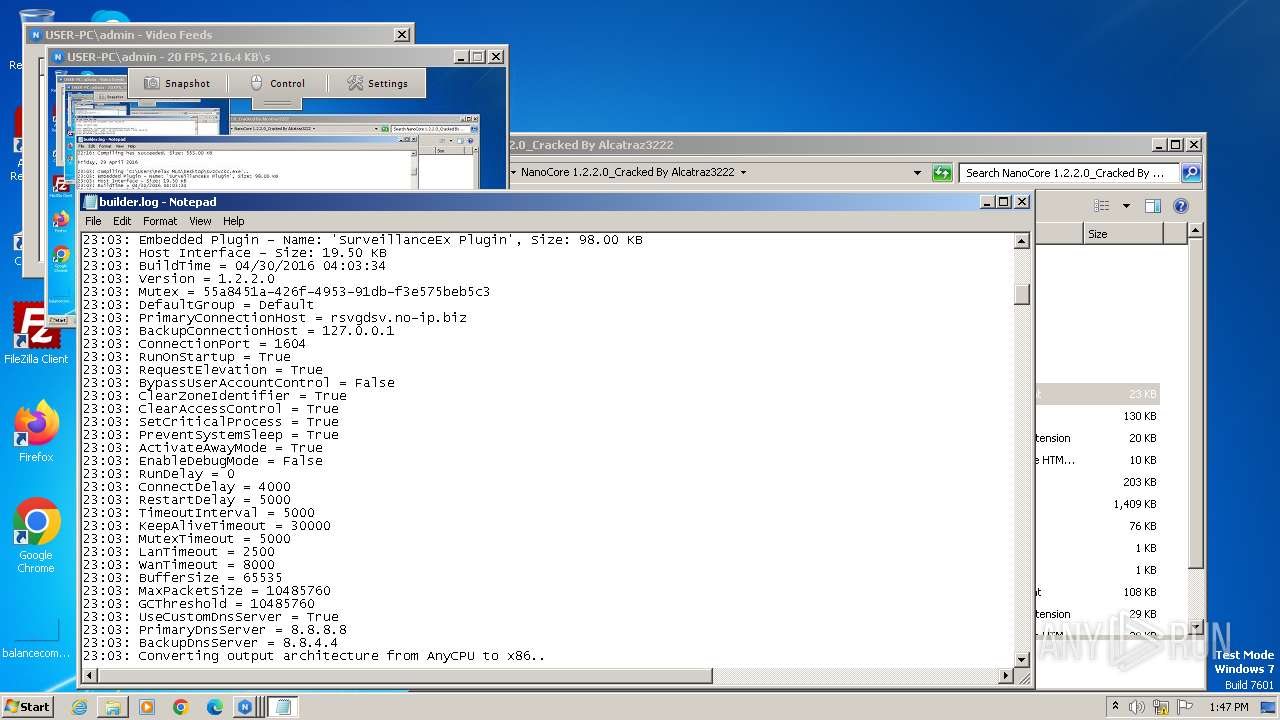Click the Mutex line in builder.log
This screenshot has height=720, width=1280.
pos(286,292)
